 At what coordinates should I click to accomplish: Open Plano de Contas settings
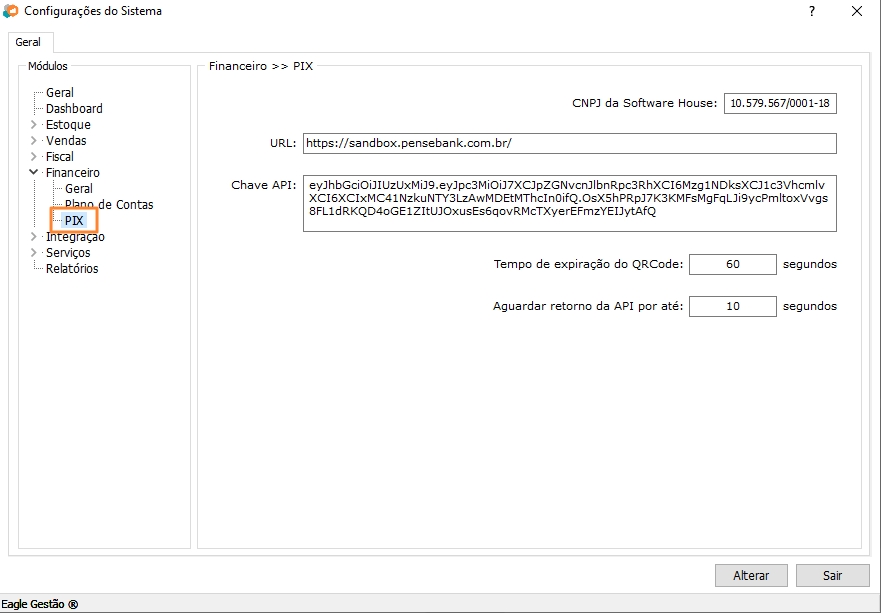coord(109,205)
